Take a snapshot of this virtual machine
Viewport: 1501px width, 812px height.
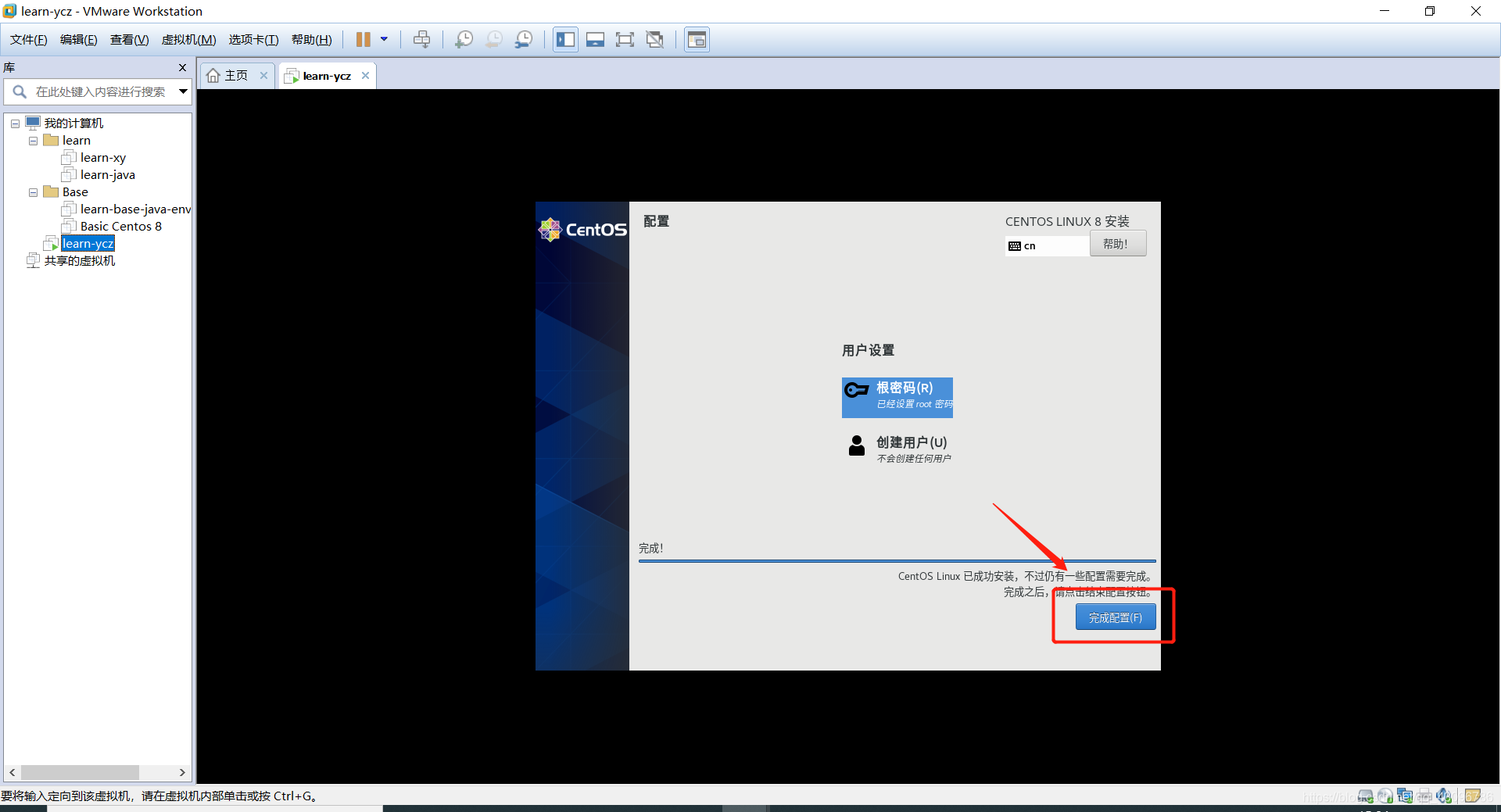click(464, 40)
